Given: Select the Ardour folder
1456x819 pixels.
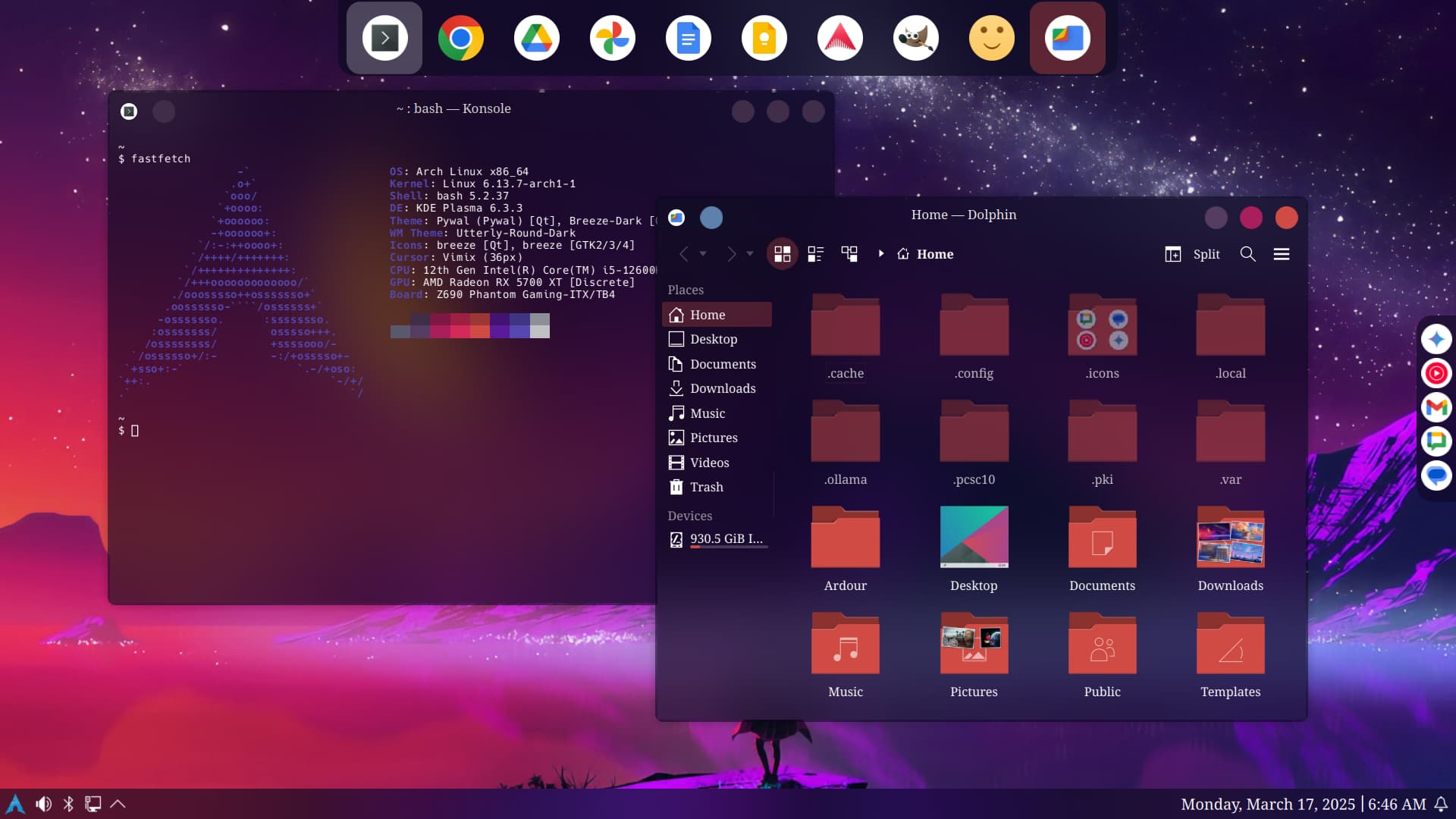Looking at the screenshot, I should 846,549.
